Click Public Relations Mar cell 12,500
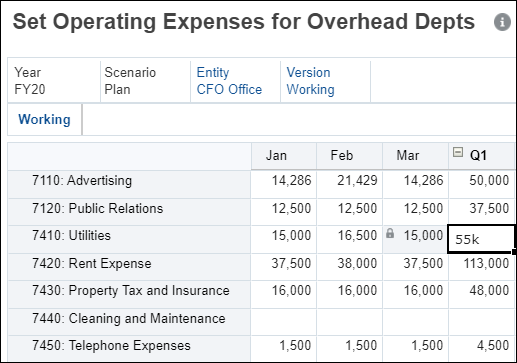The image size is (517, 363). coord(415,212)
